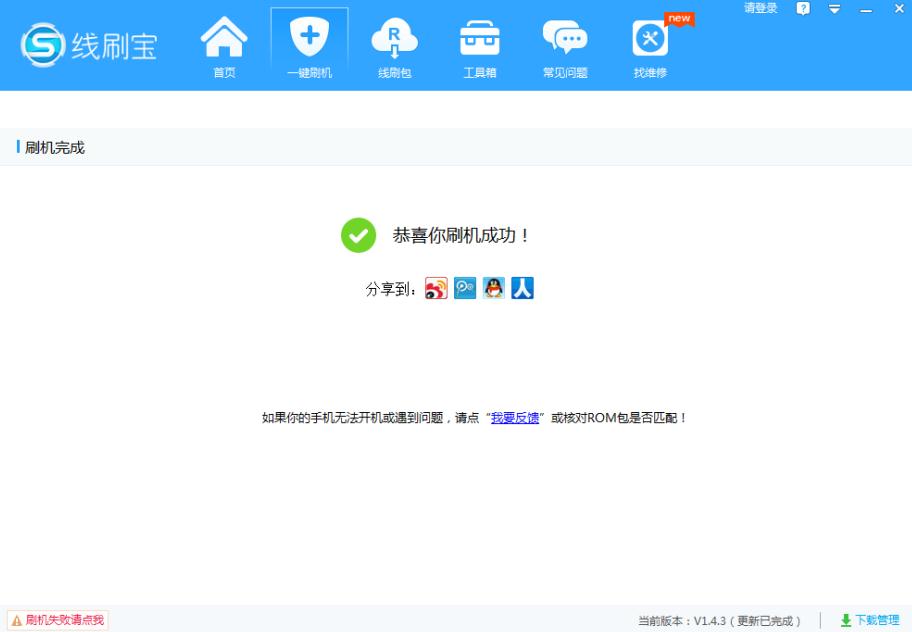
Task: Open help with the question mark icon
Action: (x=801, y=8)
